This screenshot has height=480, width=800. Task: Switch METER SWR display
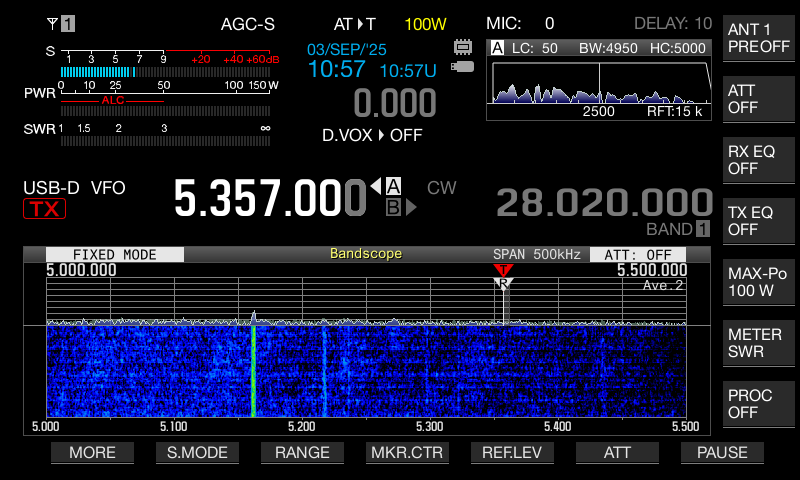[x=759, y=343]
